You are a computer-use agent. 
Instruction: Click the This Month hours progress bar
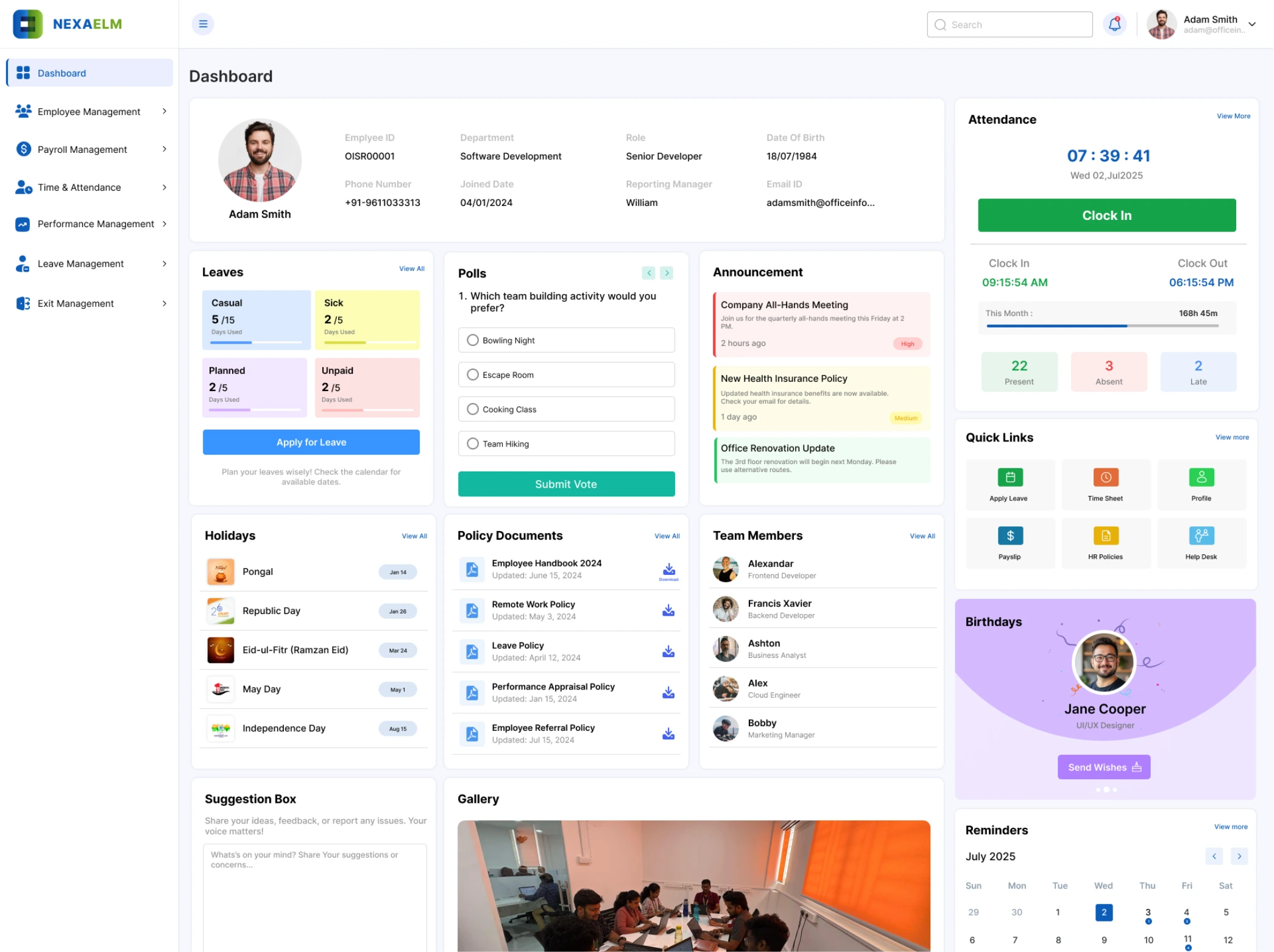tap(1102, 326)
